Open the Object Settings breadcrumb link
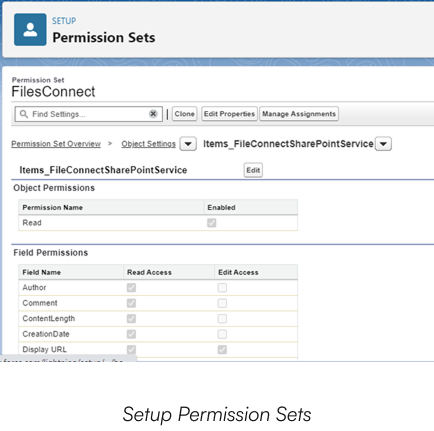Viewport: 434px width, 431px height. pyautogui.click(x=148, y=144)
